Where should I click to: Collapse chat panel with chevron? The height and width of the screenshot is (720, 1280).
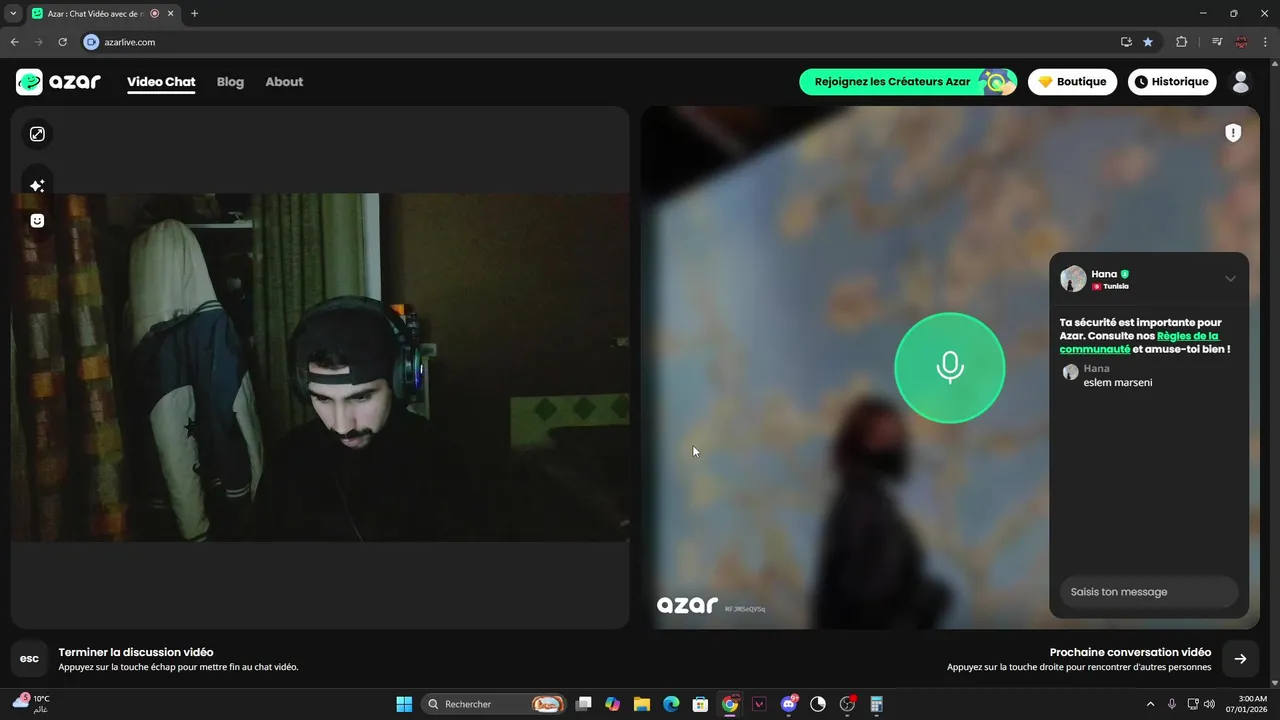coord(1230,279)
